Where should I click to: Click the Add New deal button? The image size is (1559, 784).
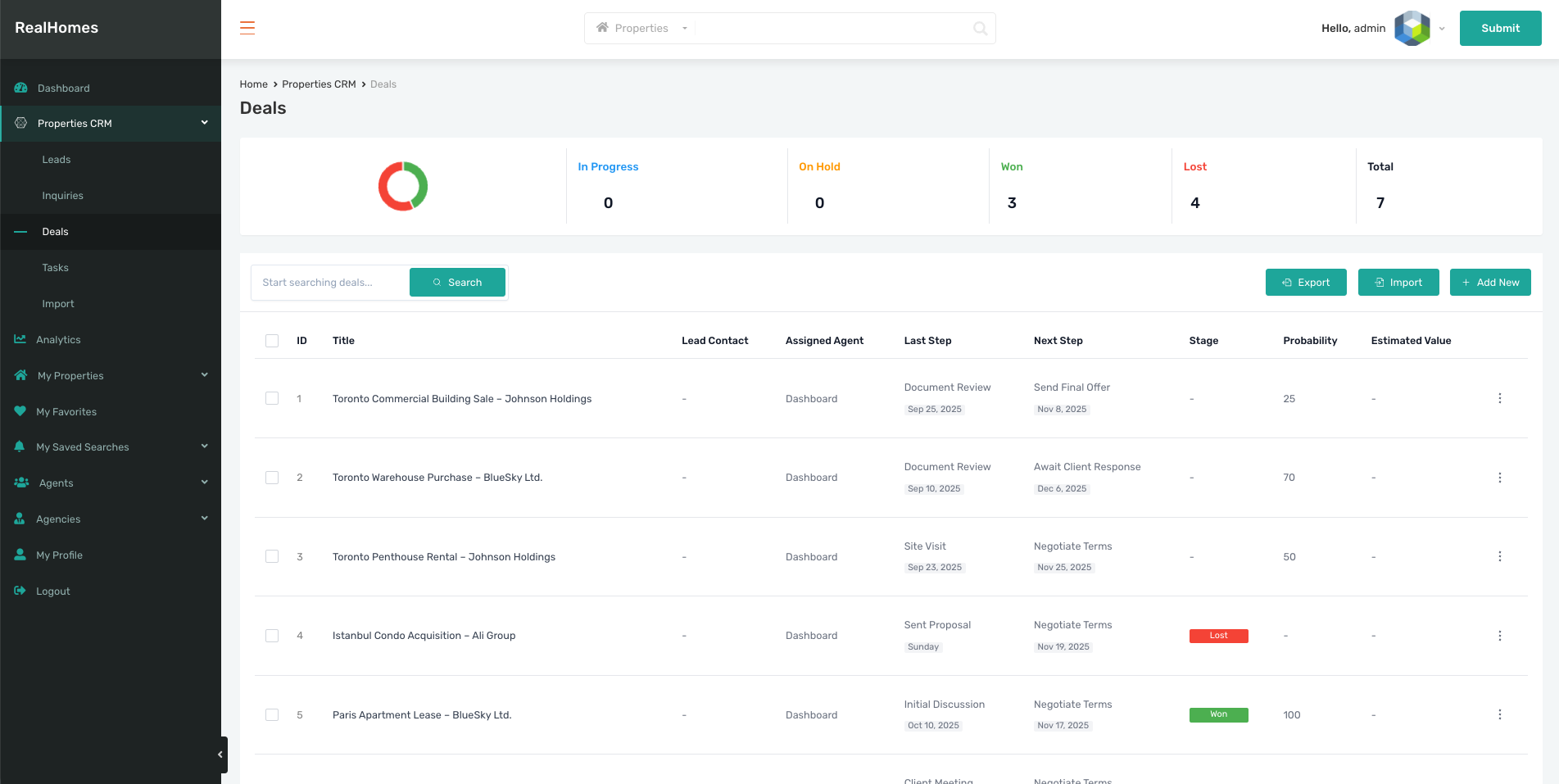pyautogui.click(x=1489, y=283)
